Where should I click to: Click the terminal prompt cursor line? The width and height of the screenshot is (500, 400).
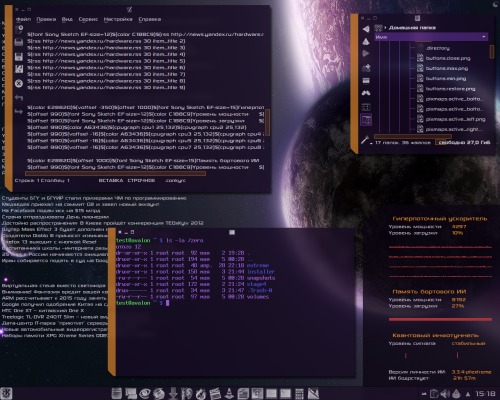[x=143, y=303]
